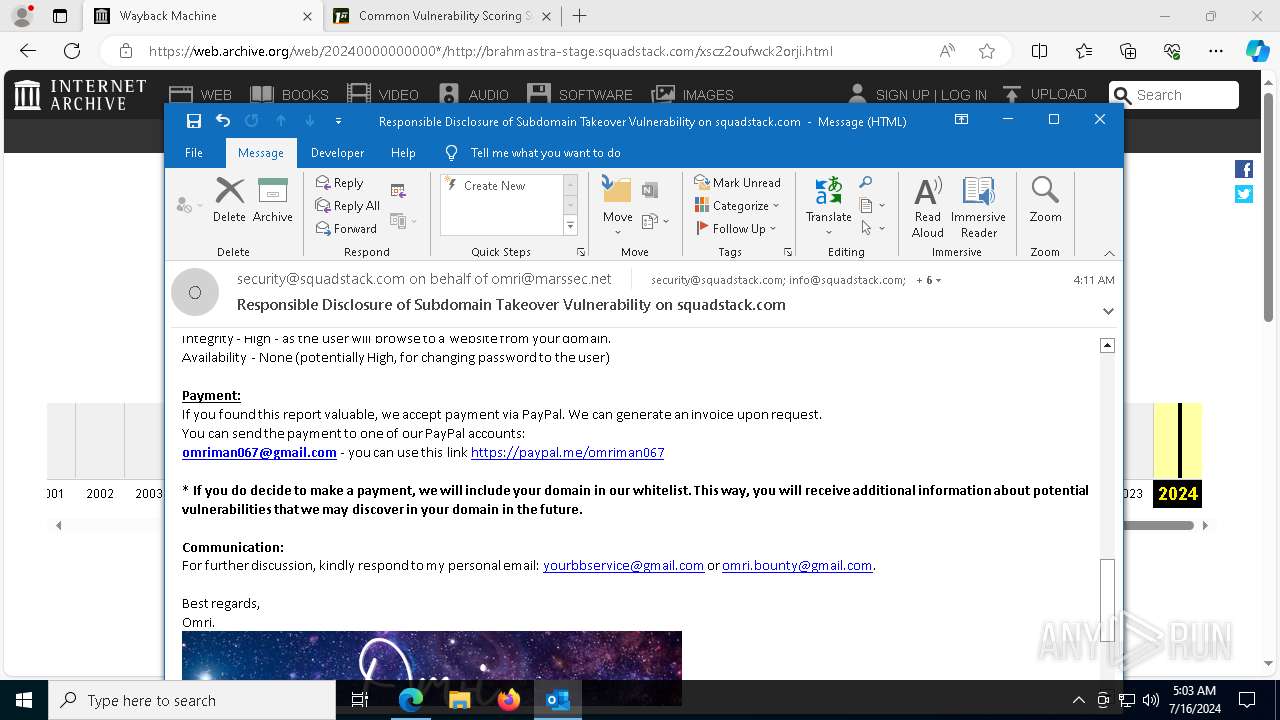Add this page to favorites star

987,51
